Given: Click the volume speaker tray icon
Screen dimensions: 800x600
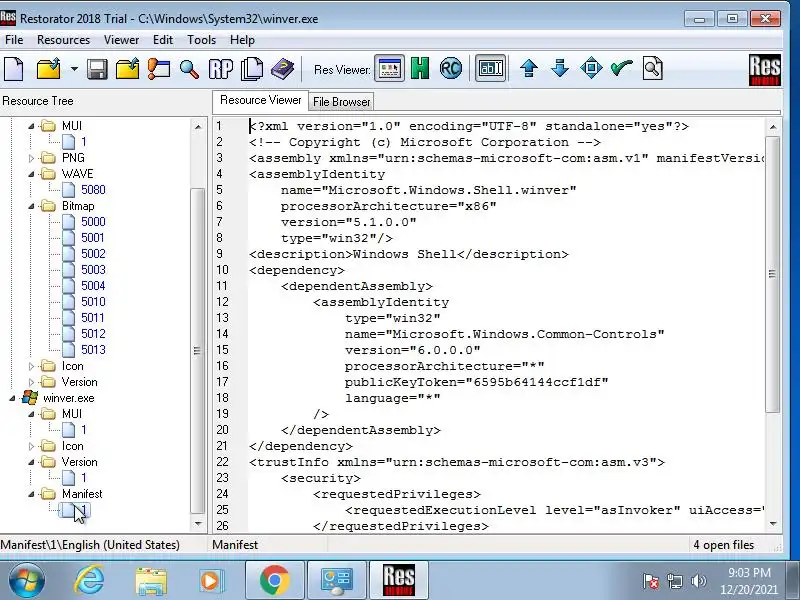Looking at the screenshot, I should 698,581.
